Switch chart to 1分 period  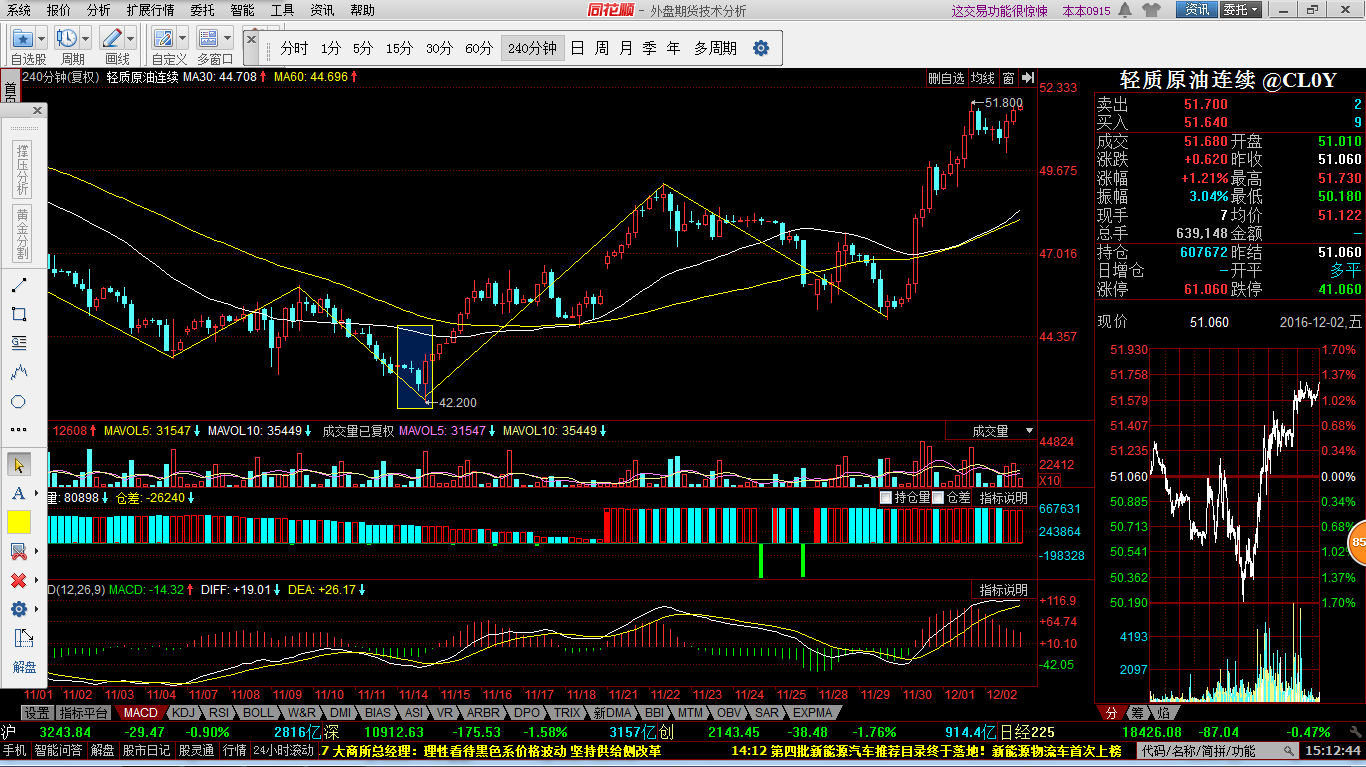point(331,48)
